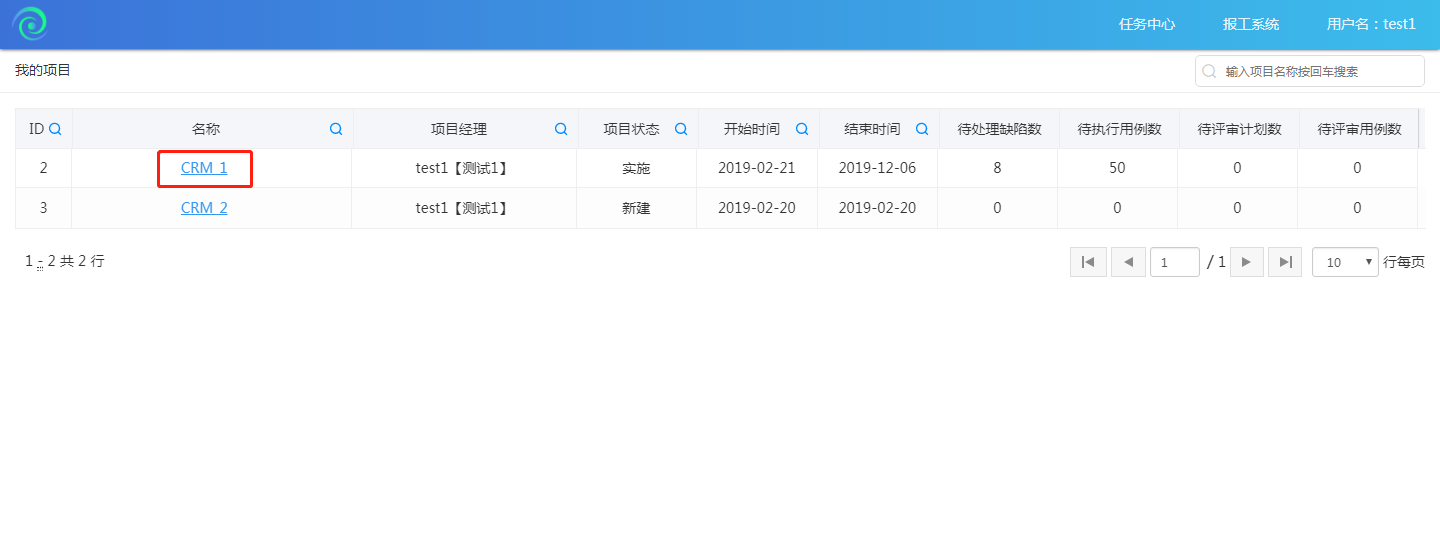Go to the next page arrow

pos(1246,262)
